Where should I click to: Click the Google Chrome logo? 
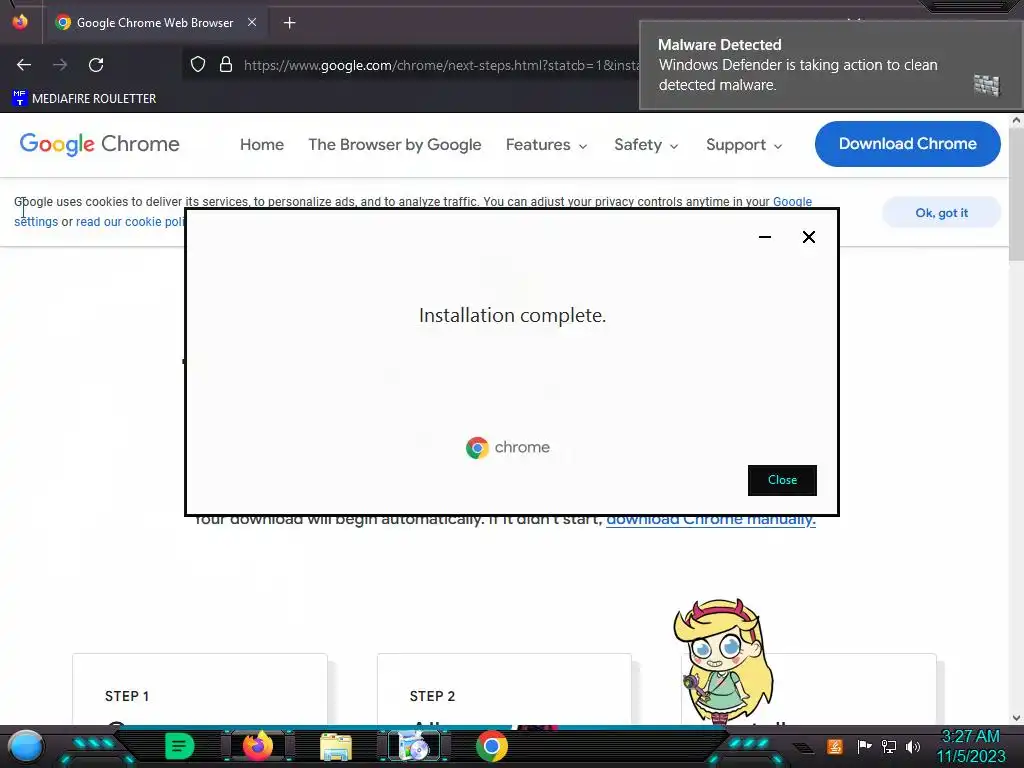click(x=99, y=144)
